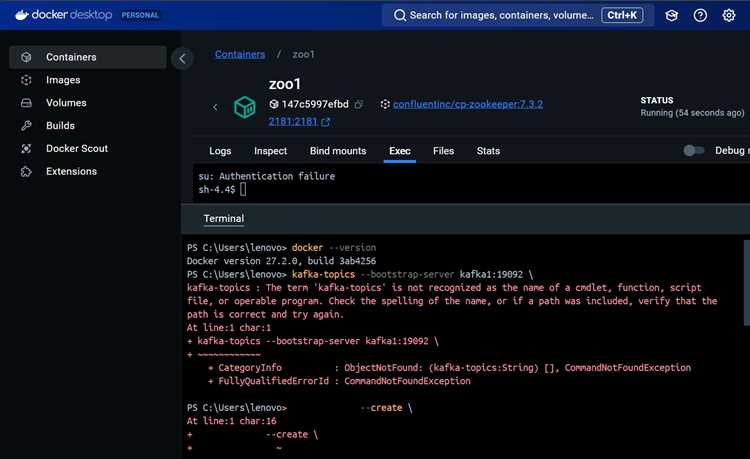
Task: Click the 'FullyQualifiedErrorId : CommandNotFoundException' line
Action: [x=339, y=381]
